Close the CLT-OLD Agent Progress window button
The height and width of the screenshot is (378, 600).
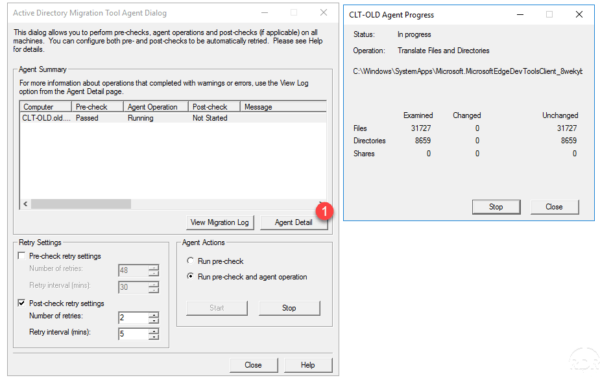click(554, 207)
